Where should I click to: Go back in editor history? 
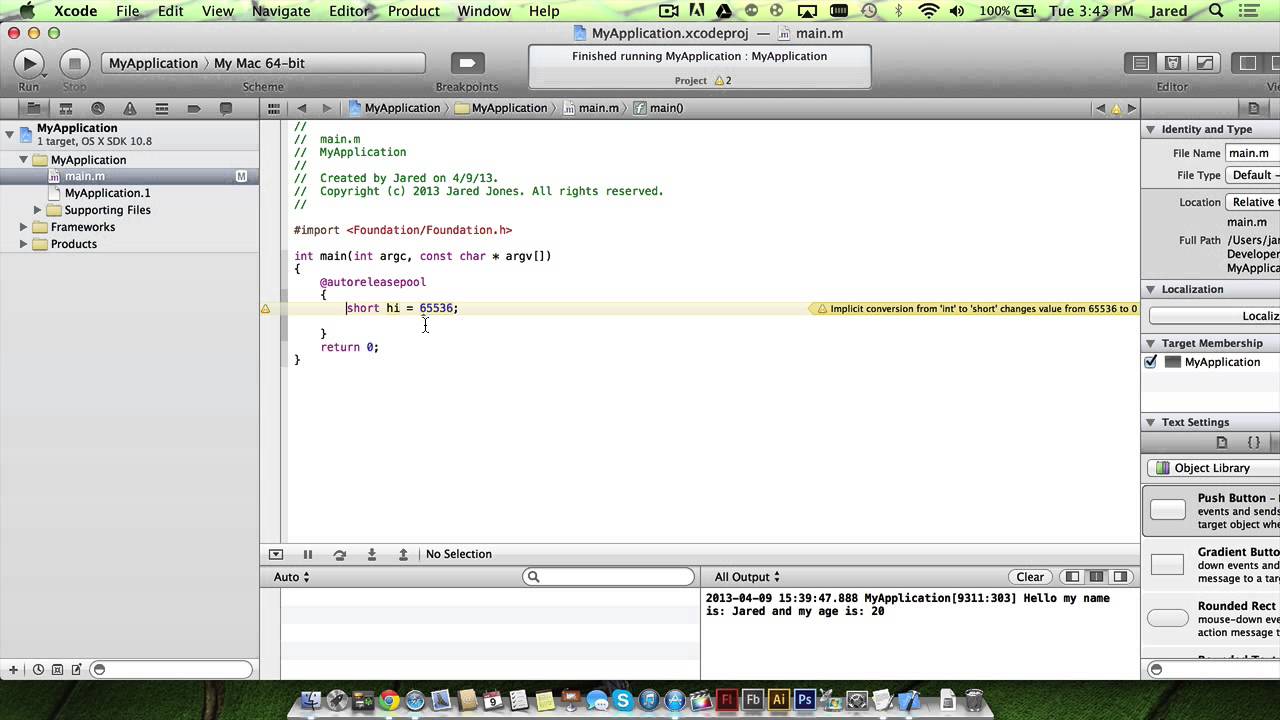tap(302, 108)
